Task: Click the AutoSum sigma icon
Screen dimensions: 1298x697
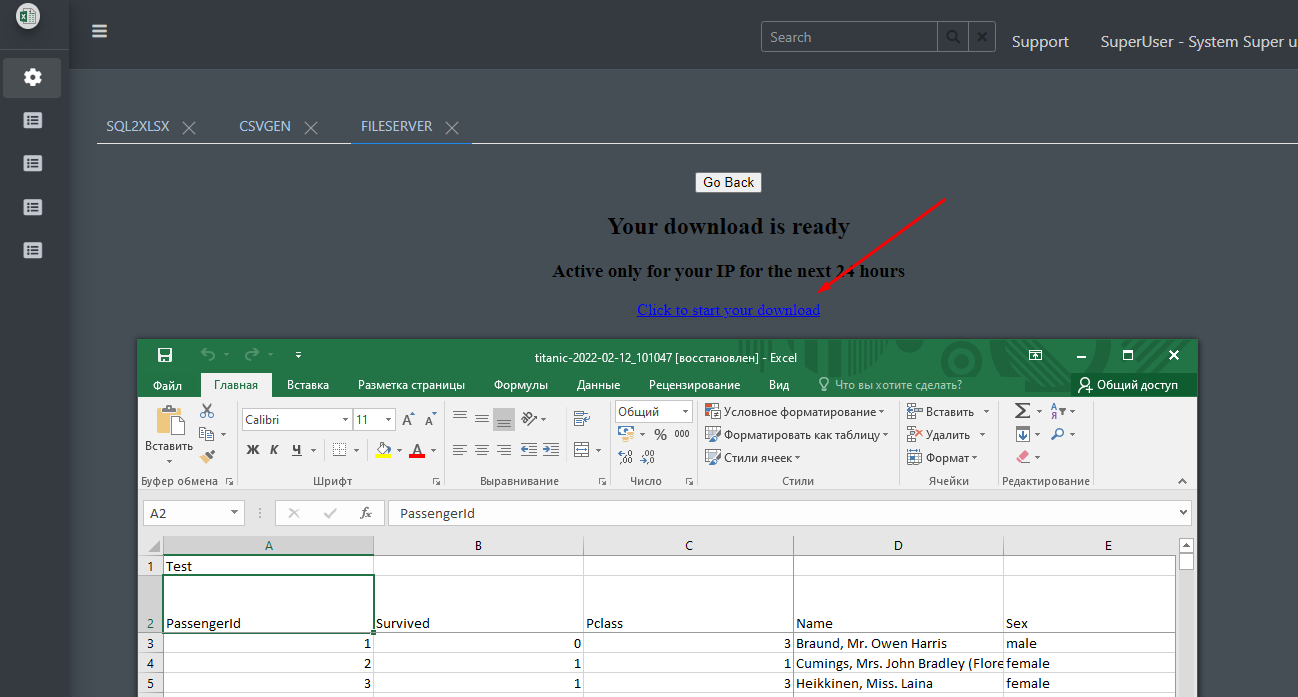Action: 1021,411
